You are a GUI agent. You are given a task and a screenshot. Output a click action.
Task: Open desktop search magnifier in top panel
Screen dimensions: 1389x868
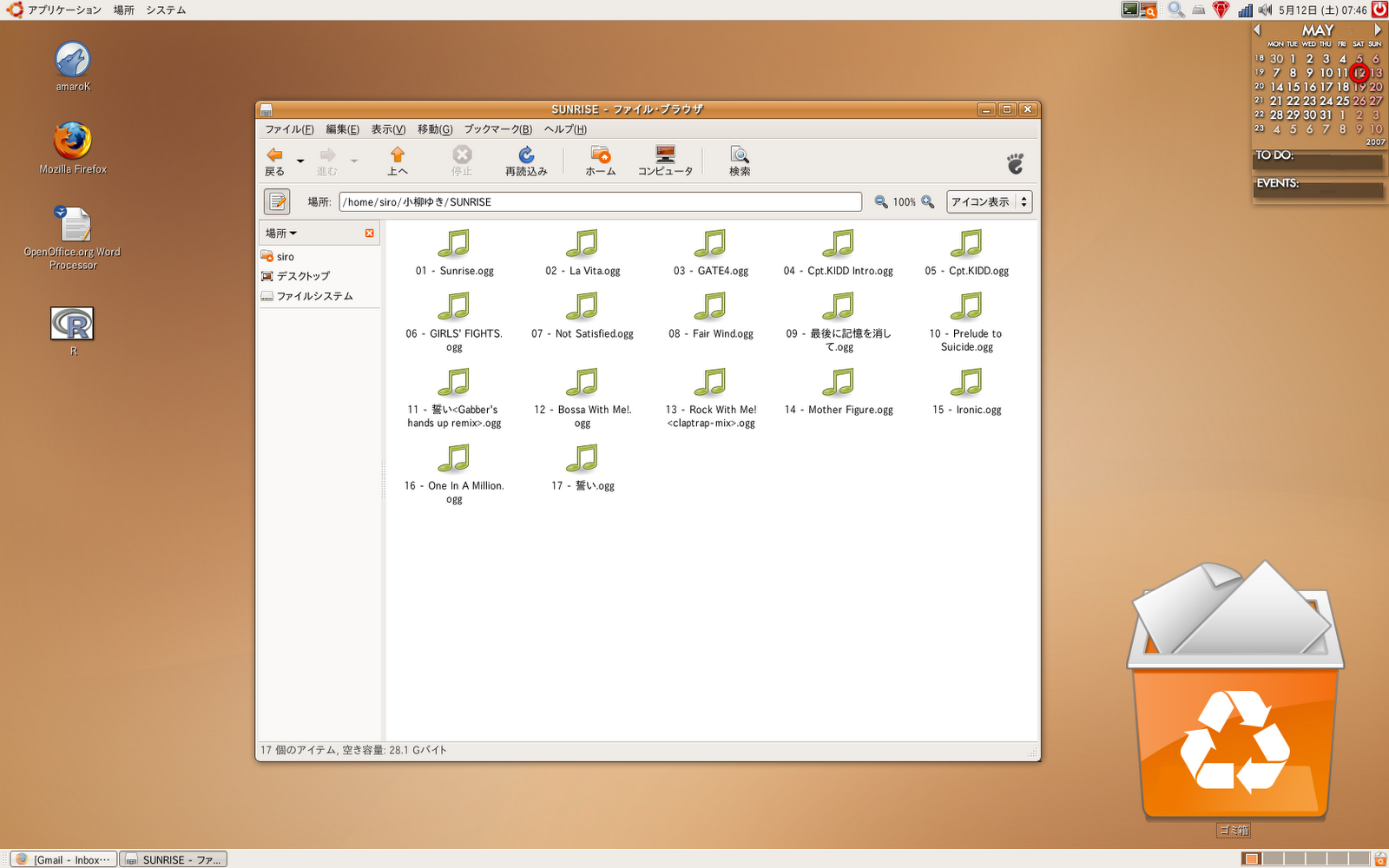(1176, 10)
